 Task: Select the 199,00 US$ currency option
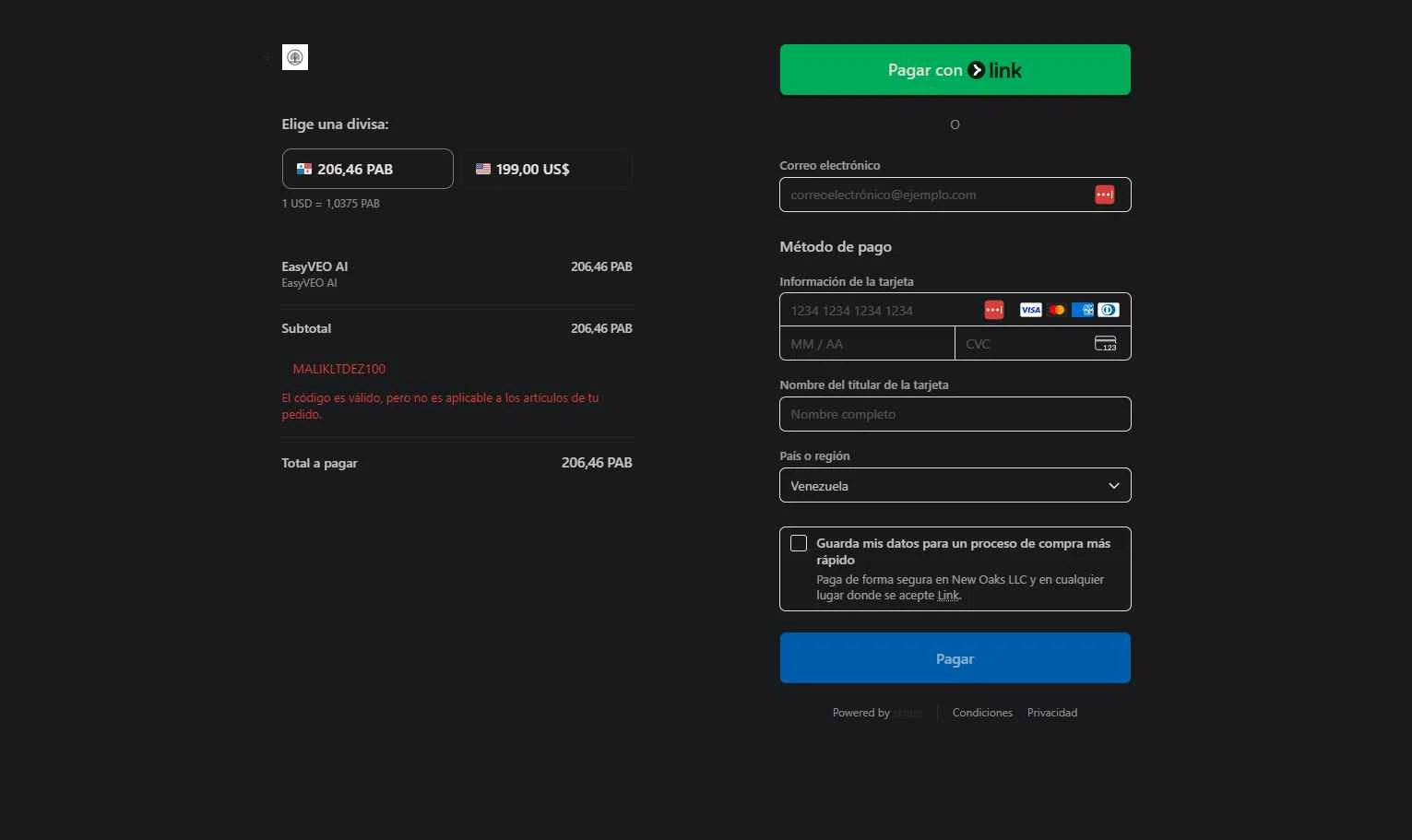[547, 169]
